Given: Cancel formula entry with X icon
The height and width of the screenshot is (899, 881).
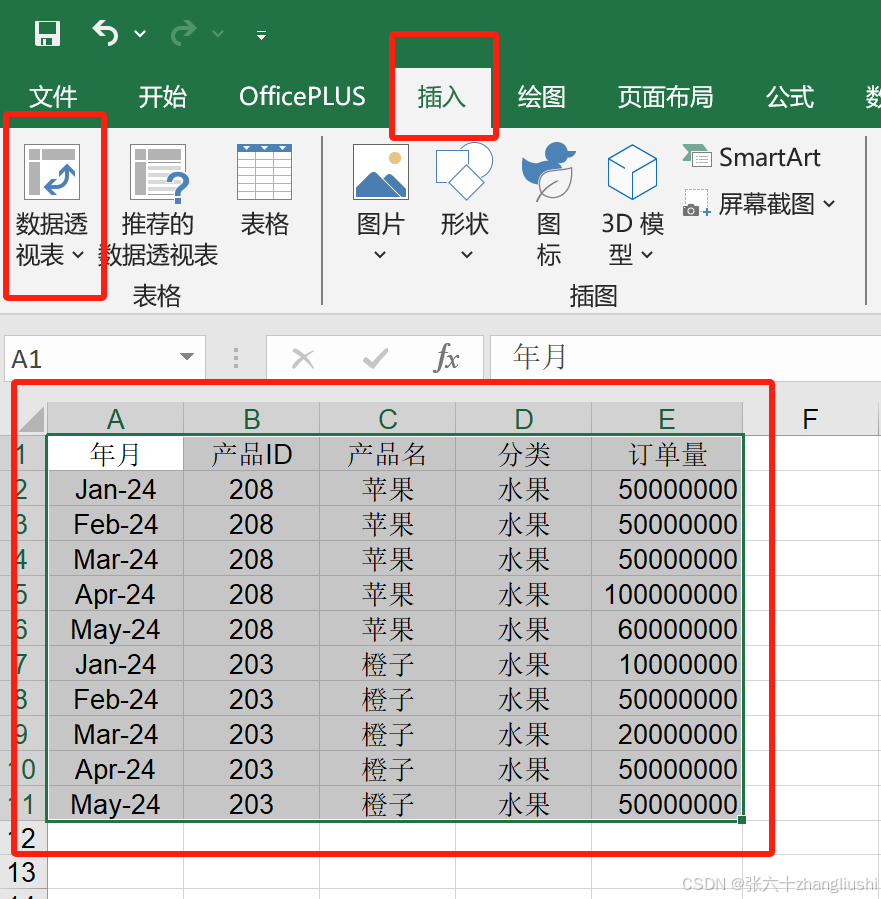Looking at the screenshot, I should tap(303, 359).
